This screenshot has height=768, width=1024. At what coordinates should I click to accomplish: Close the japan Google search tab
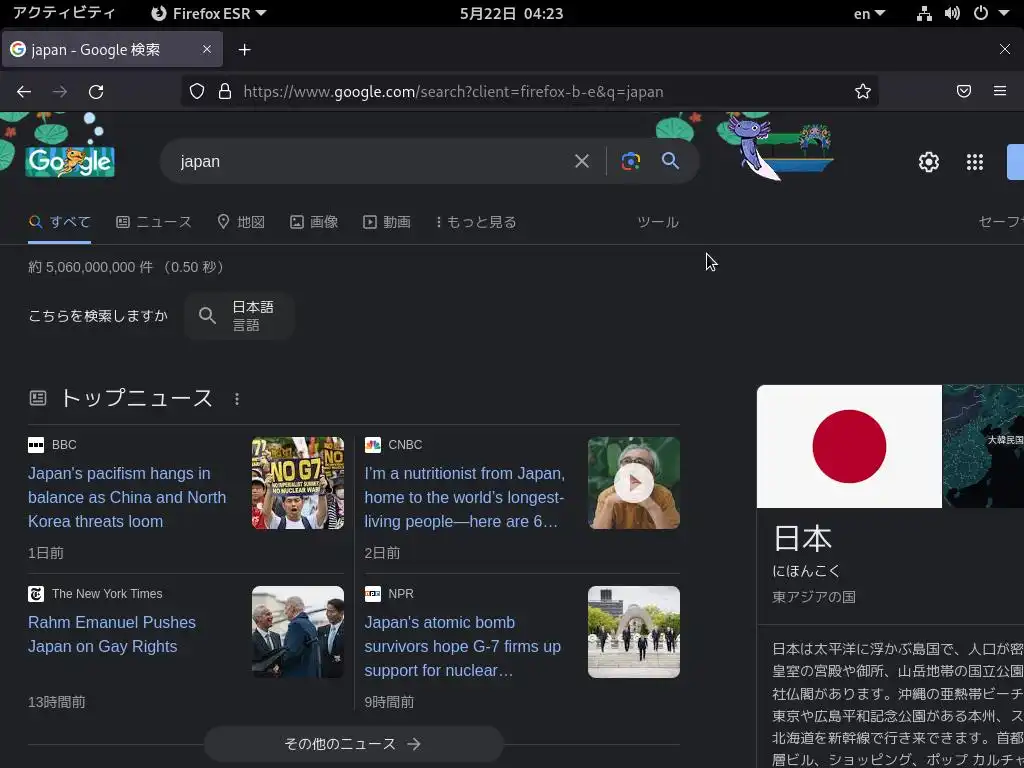[207, 49]
